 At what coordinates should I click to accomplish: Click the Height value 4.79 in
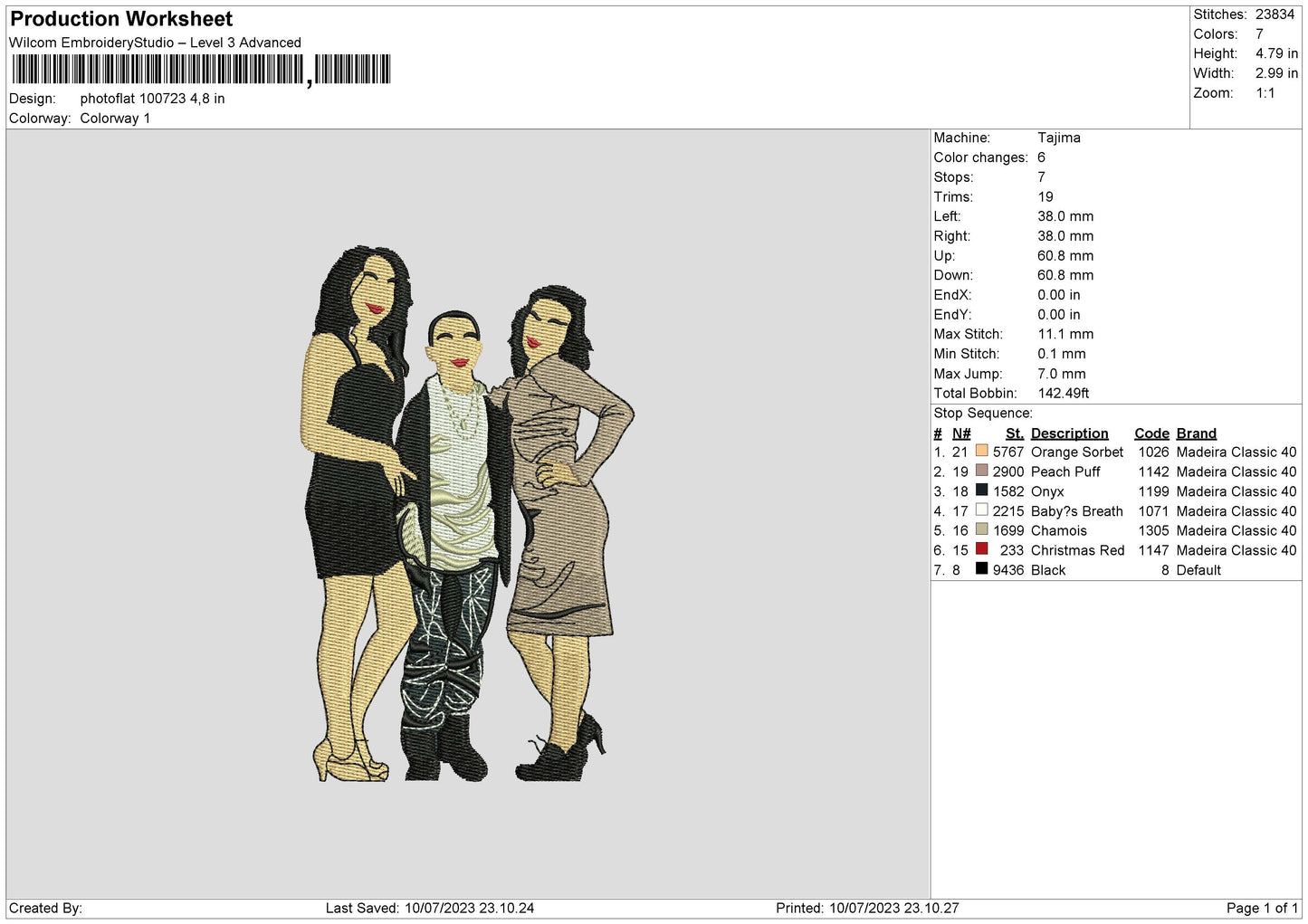[1276, 53]
